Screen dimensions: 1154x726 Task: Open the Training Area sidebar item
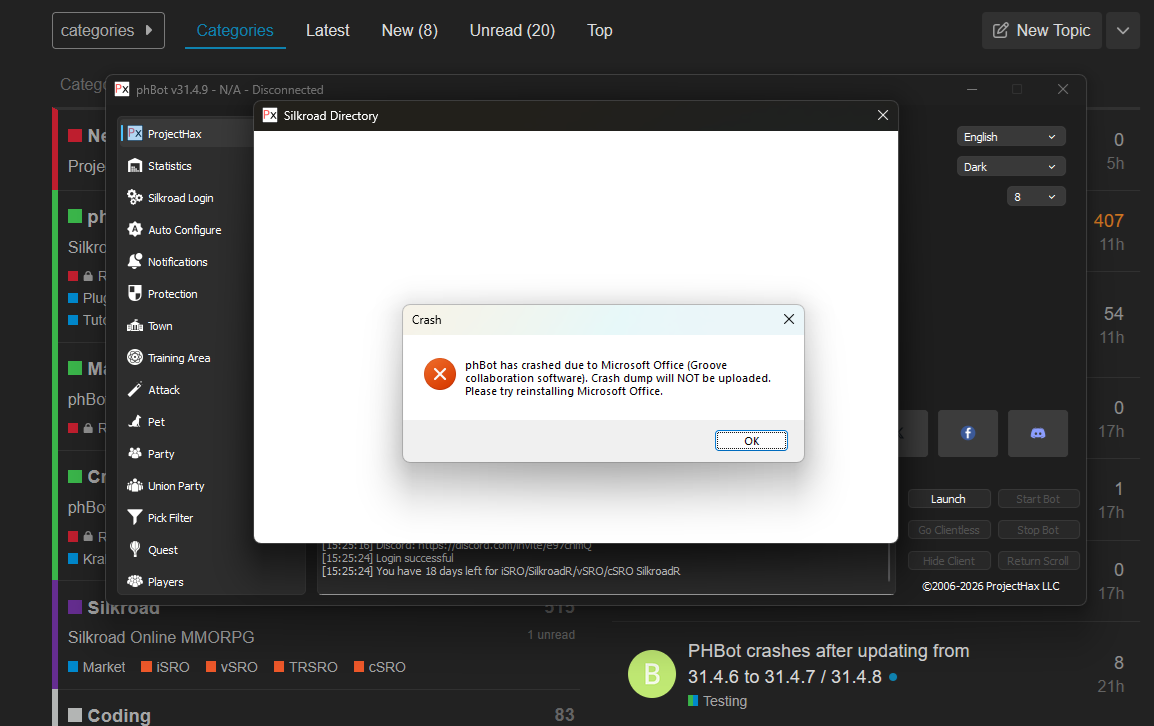pos(178,358)
